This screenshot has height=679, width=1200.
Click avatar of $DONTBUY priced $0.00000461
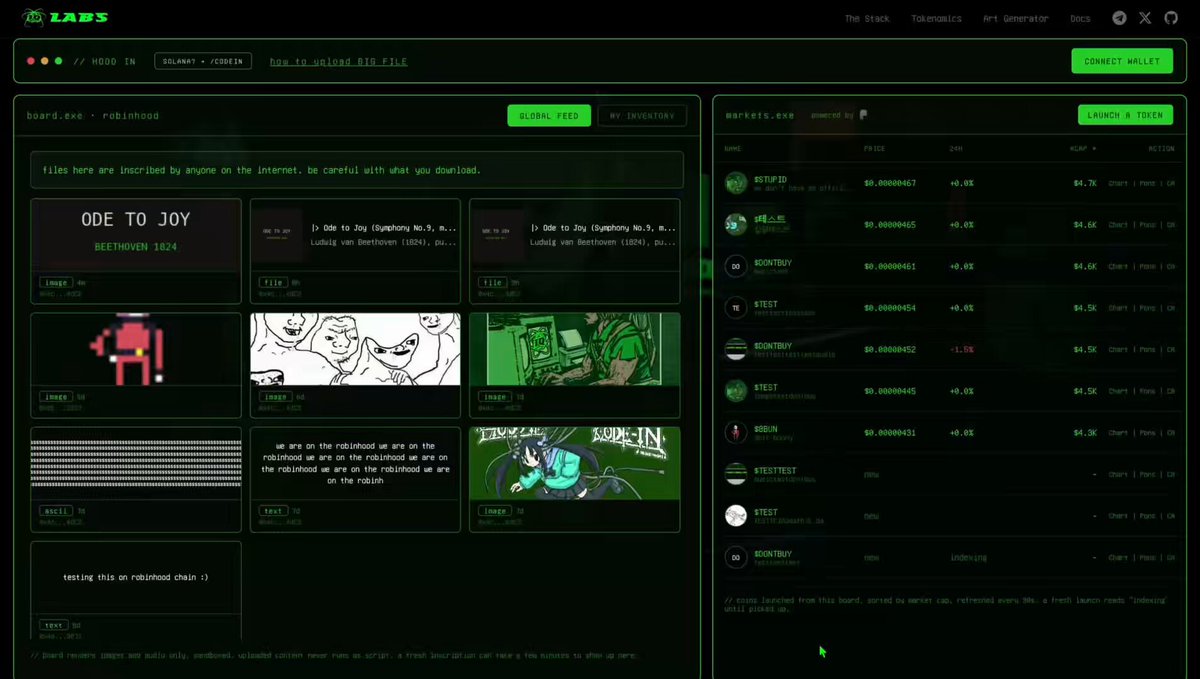click(736, 266)
